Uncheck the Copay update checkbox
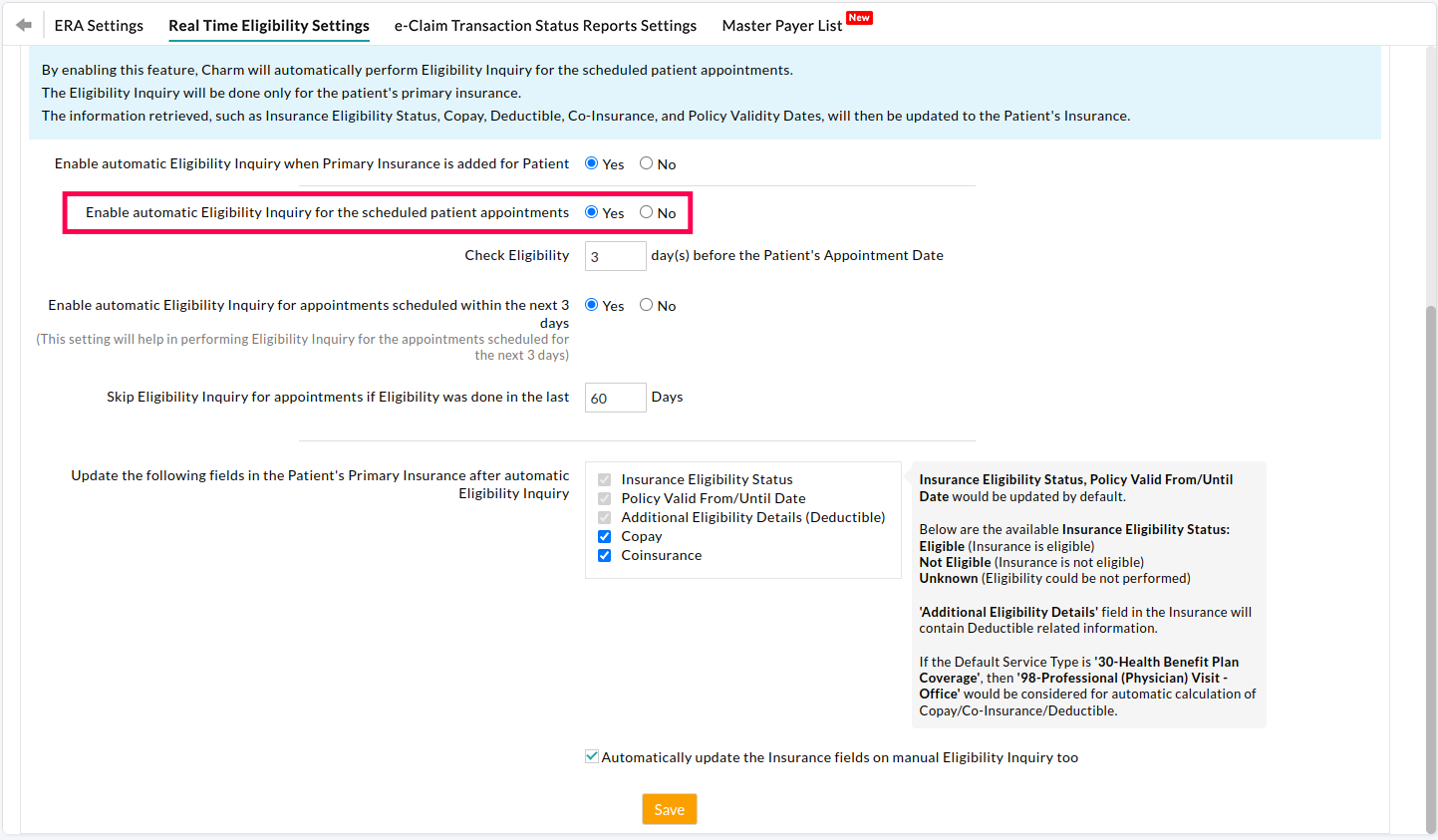 pos(604,536)
